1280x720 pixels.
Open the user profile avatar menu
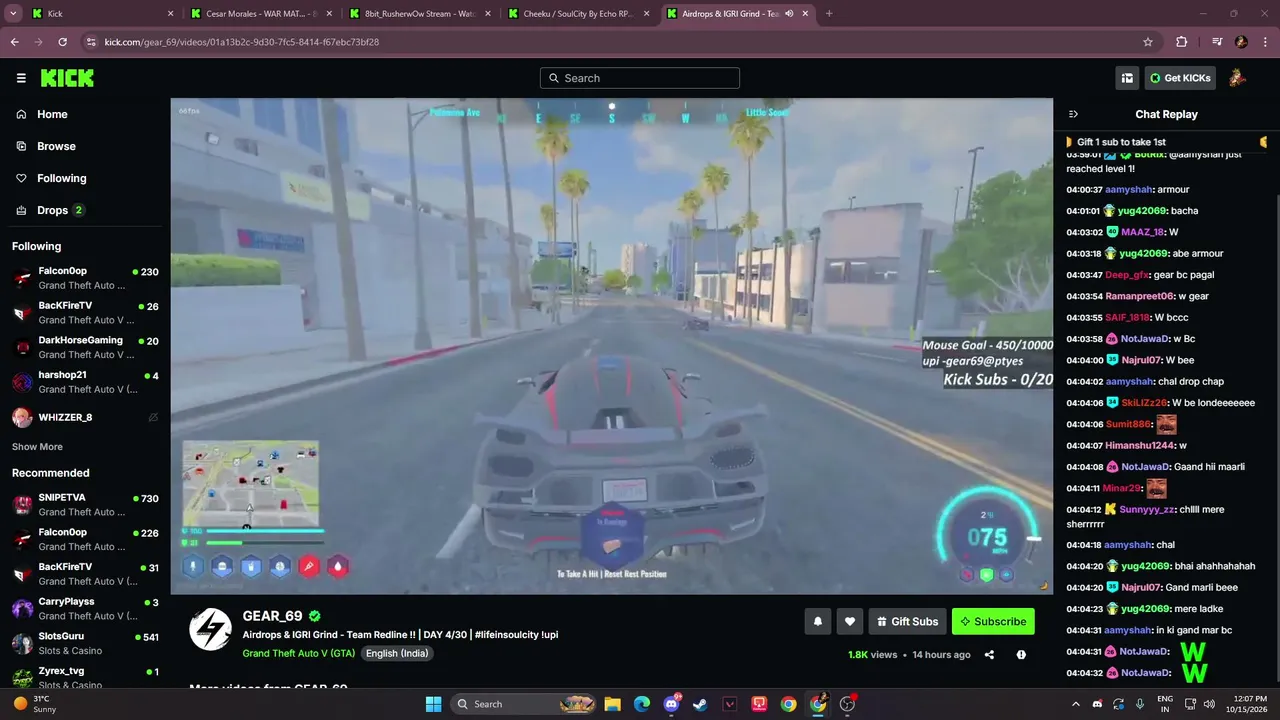coord(1237,78)
